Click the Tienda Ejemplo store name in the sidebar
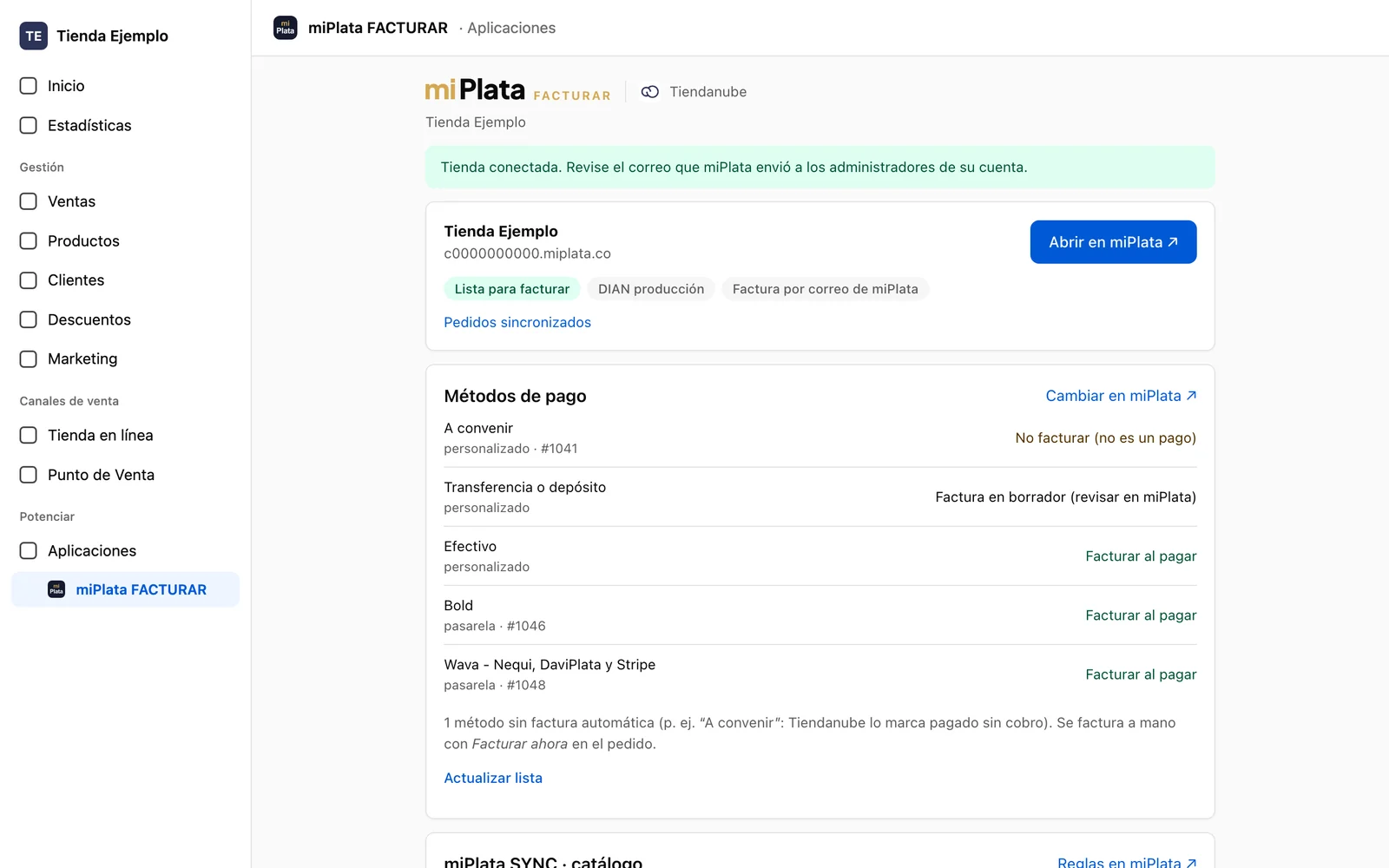 tap(113, 36)
